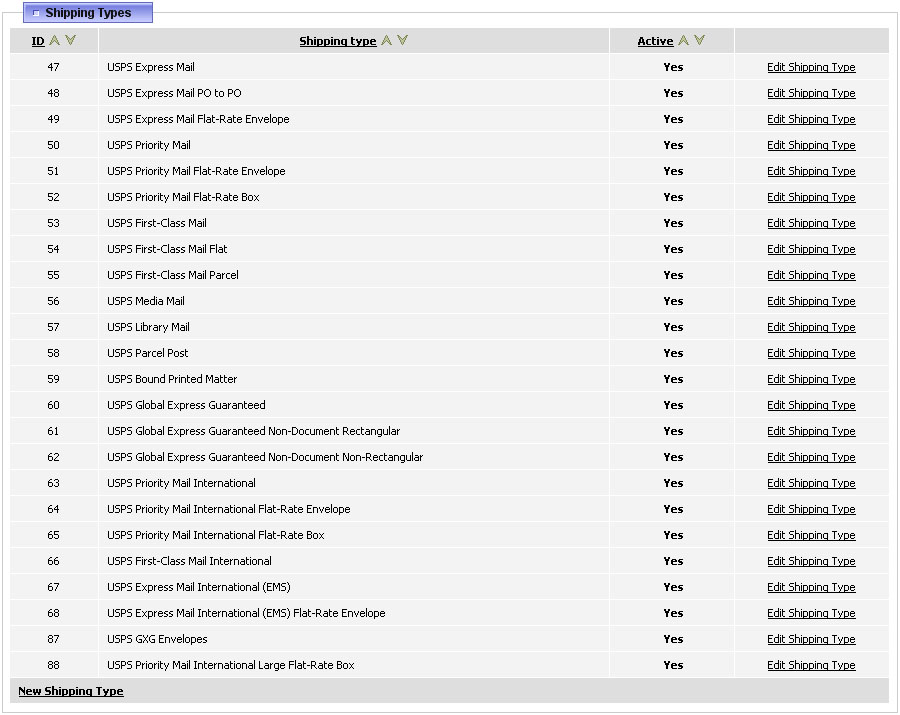Image resolution: width=900 pixels, height=715 pixels.
Task: Click the Shipping Types panel title
Action: (x=88, y=13)
